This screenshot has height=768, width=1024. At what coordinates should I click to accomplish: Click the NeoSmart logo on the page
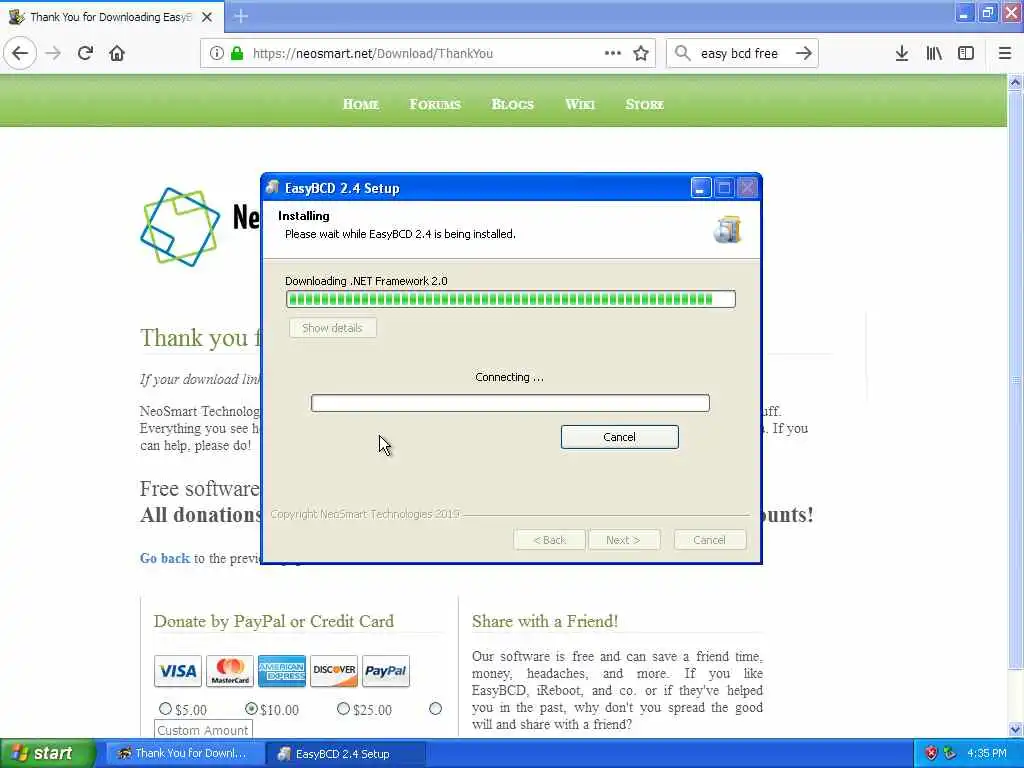[x=180, y=227]
